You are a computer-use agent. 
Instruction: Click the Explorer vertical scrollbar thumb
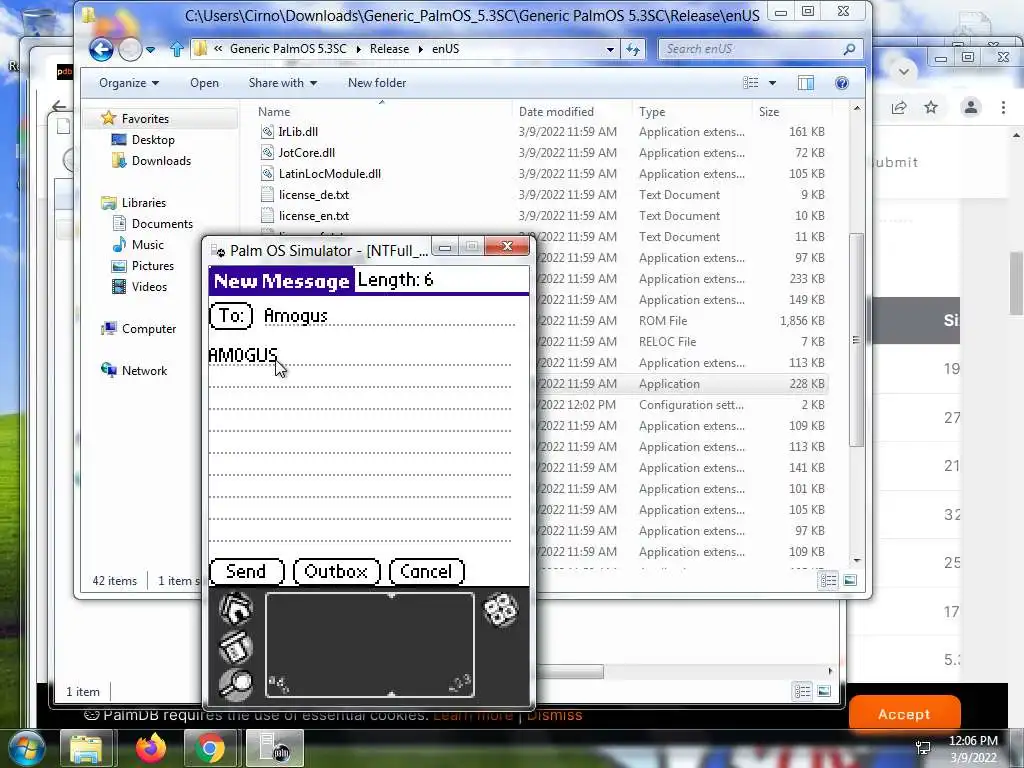[x=856, y=340]
